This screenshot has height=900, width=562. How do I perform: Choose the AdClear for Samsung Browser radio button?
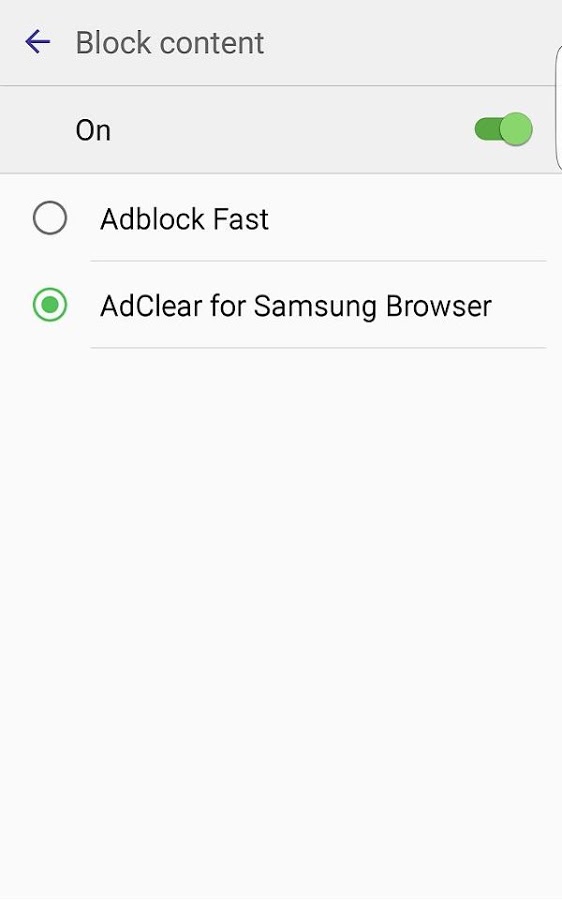[x=50, y=305]
